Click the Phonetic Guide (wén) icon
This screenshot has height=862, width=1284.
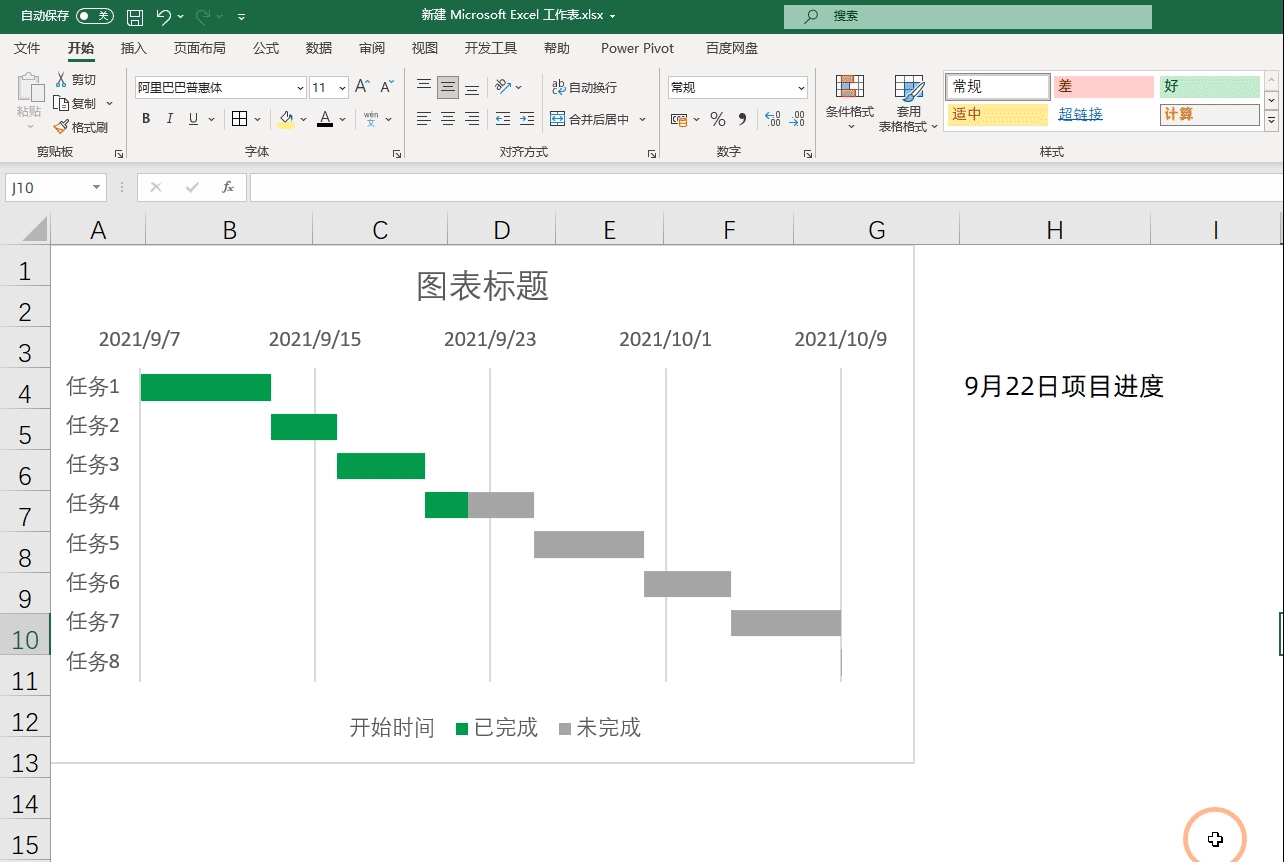(371, 119)
